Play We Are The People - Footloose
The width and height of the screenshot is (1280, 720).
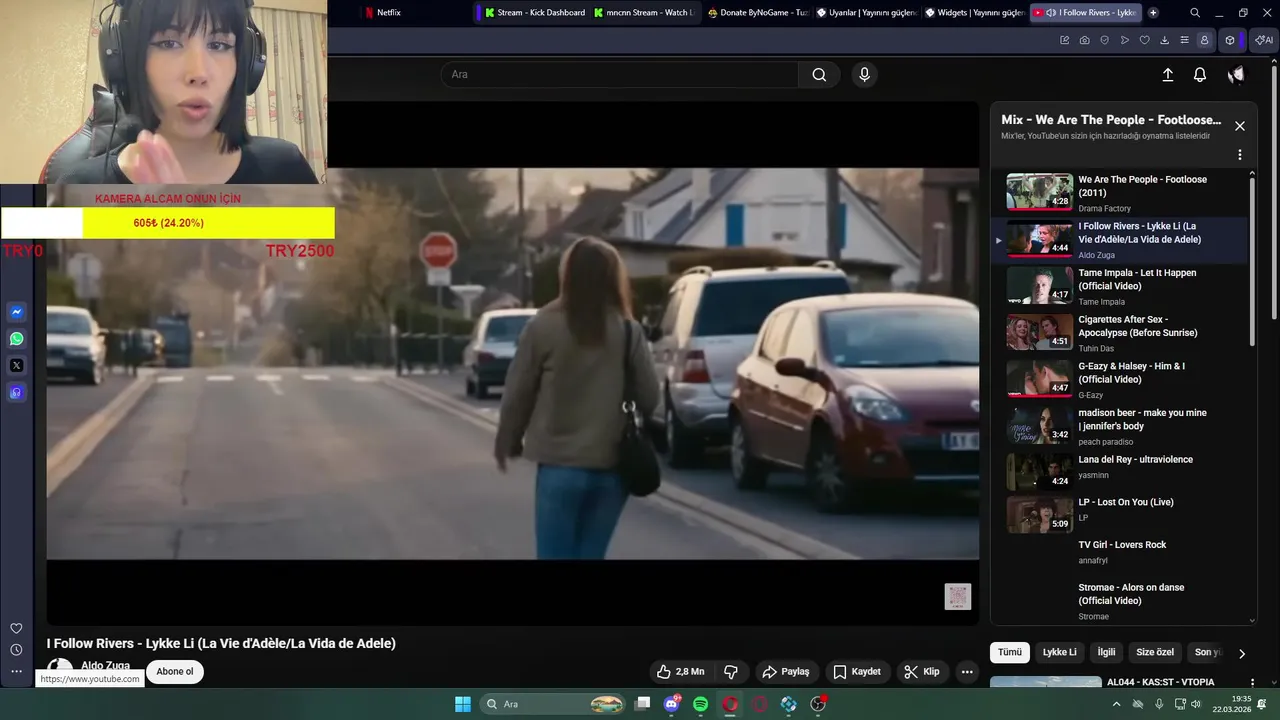(x=1120, y=193)
